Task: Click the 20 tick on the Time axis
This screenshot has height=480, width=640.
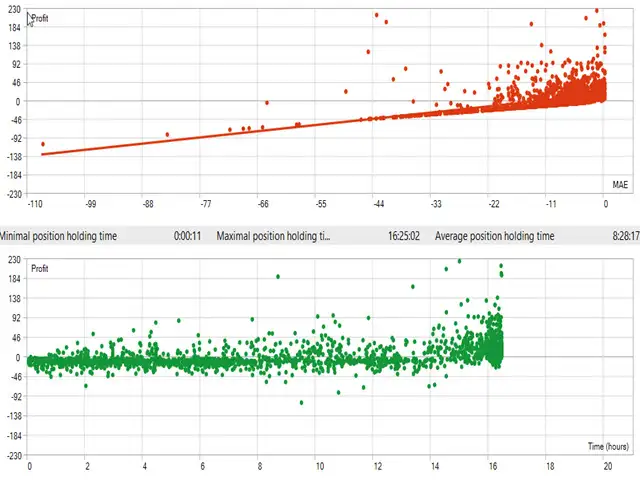Action: [x=608, y=466]
